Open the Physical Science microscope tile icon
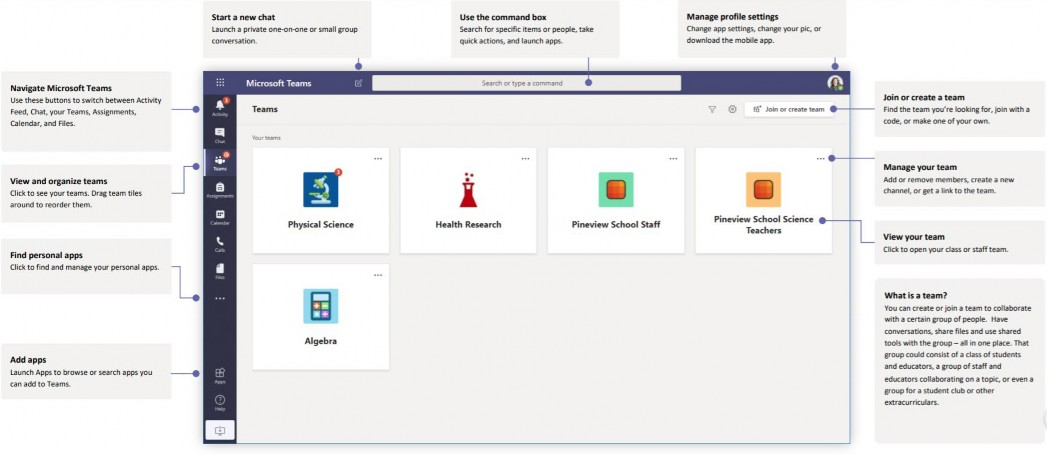 [321, 190]
